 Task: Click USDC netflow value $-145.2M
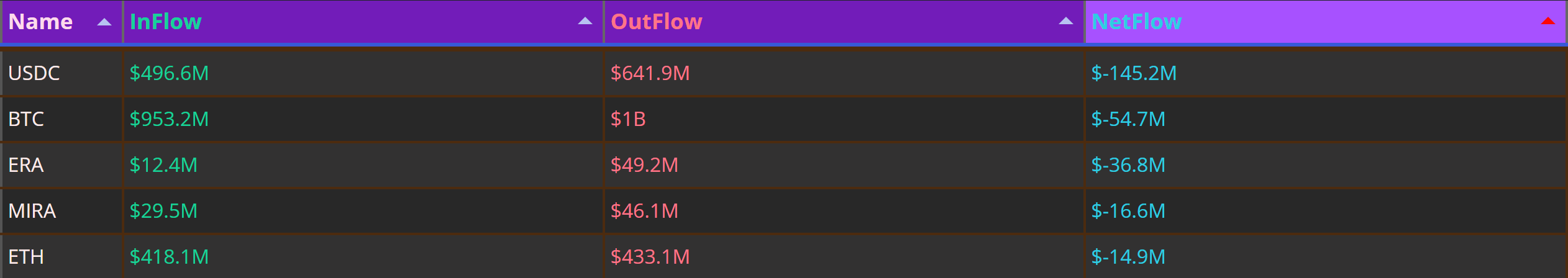[1134, 73]
